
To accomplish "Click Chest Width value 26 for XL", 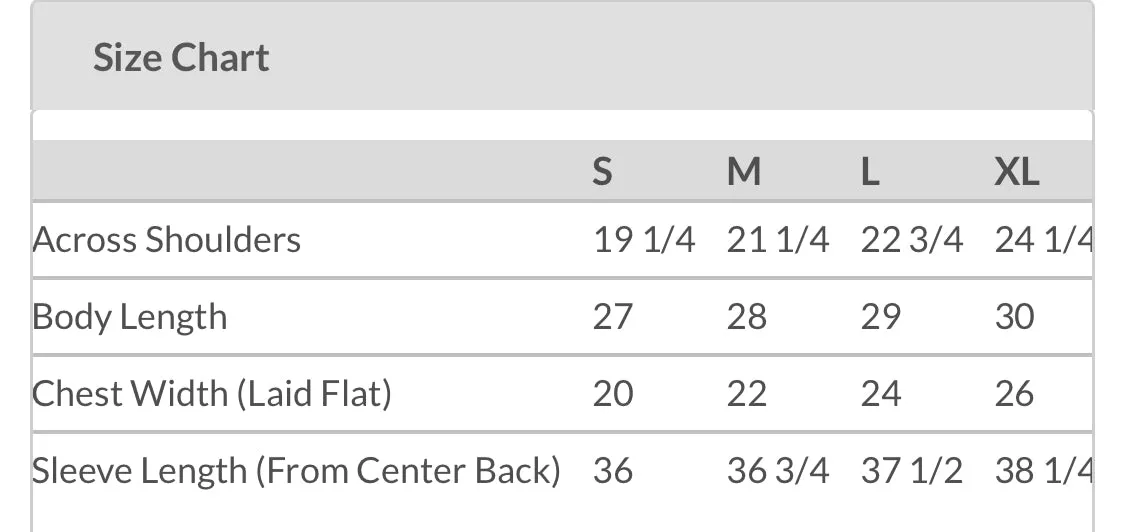I will tap(1014, 393).
